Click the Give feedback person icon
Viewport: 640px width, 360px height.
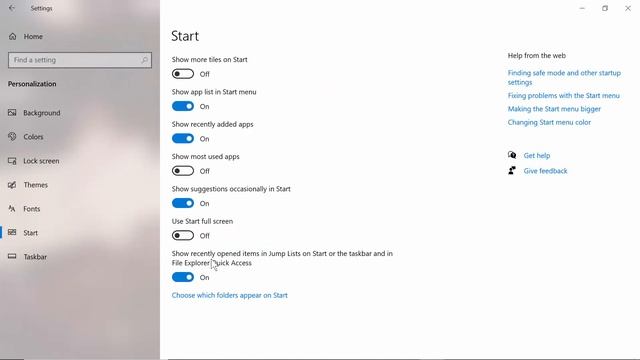pyautogui.click(x=512, y=171)
